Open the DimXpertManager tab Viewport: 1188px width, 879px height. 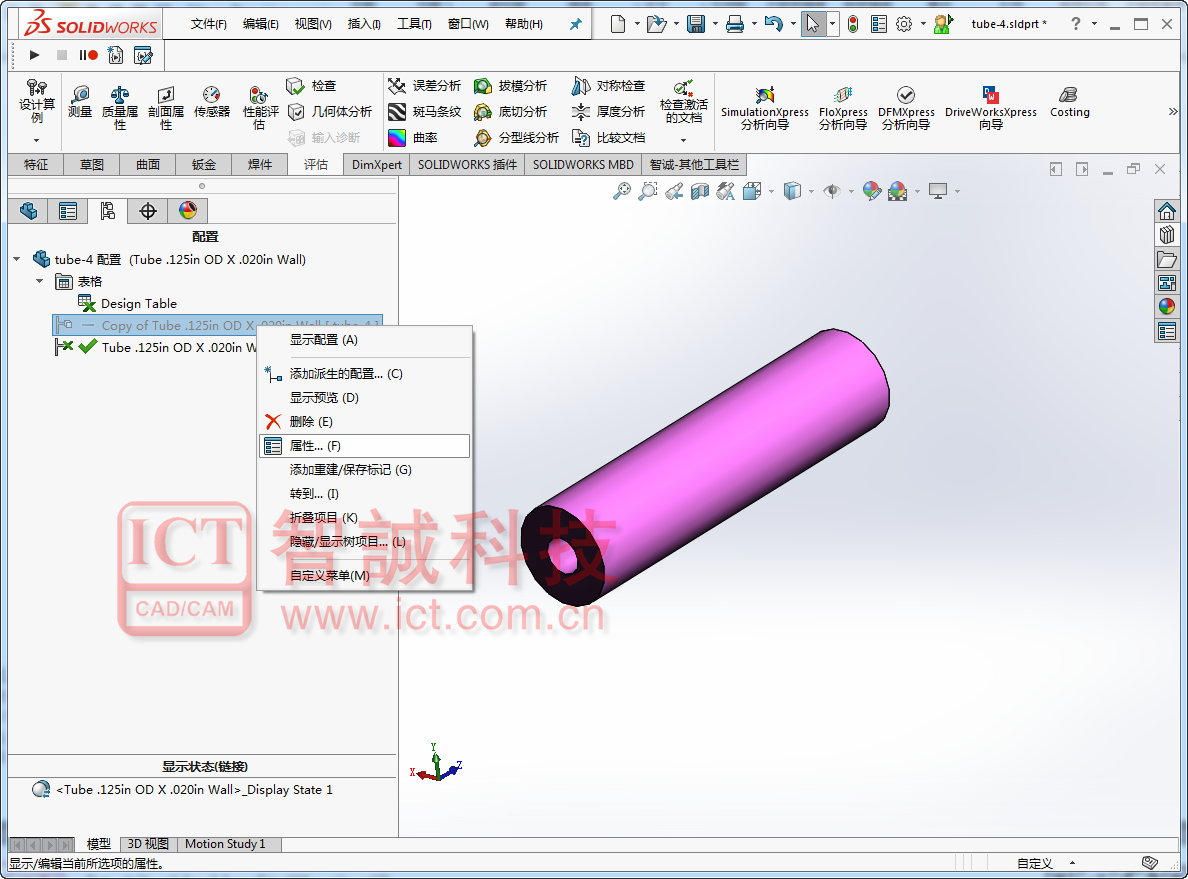[x=148, y=211]
